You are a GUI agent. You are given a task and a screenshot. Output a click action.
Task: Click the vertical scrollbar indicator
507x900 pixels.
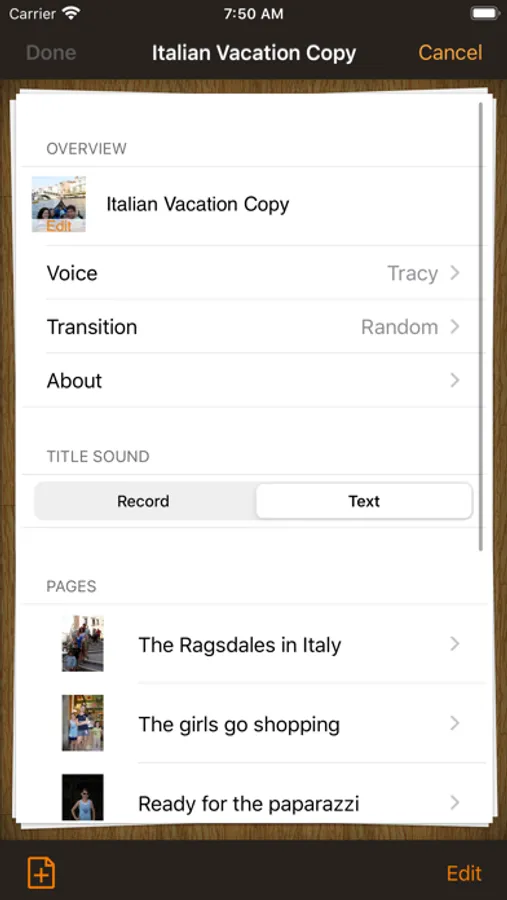(481, 326)
